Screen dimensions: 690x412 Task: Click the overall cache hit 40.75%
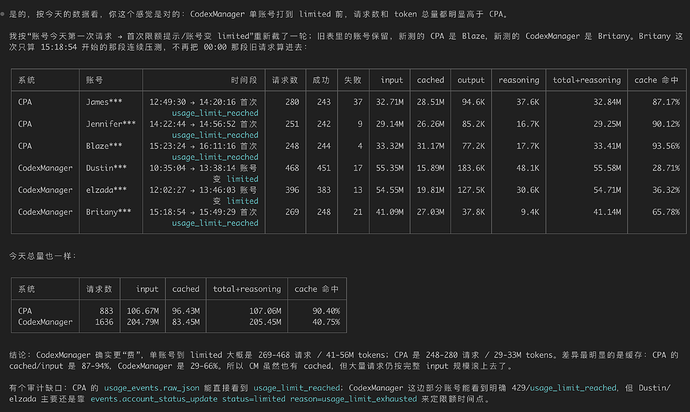point(326,322)
